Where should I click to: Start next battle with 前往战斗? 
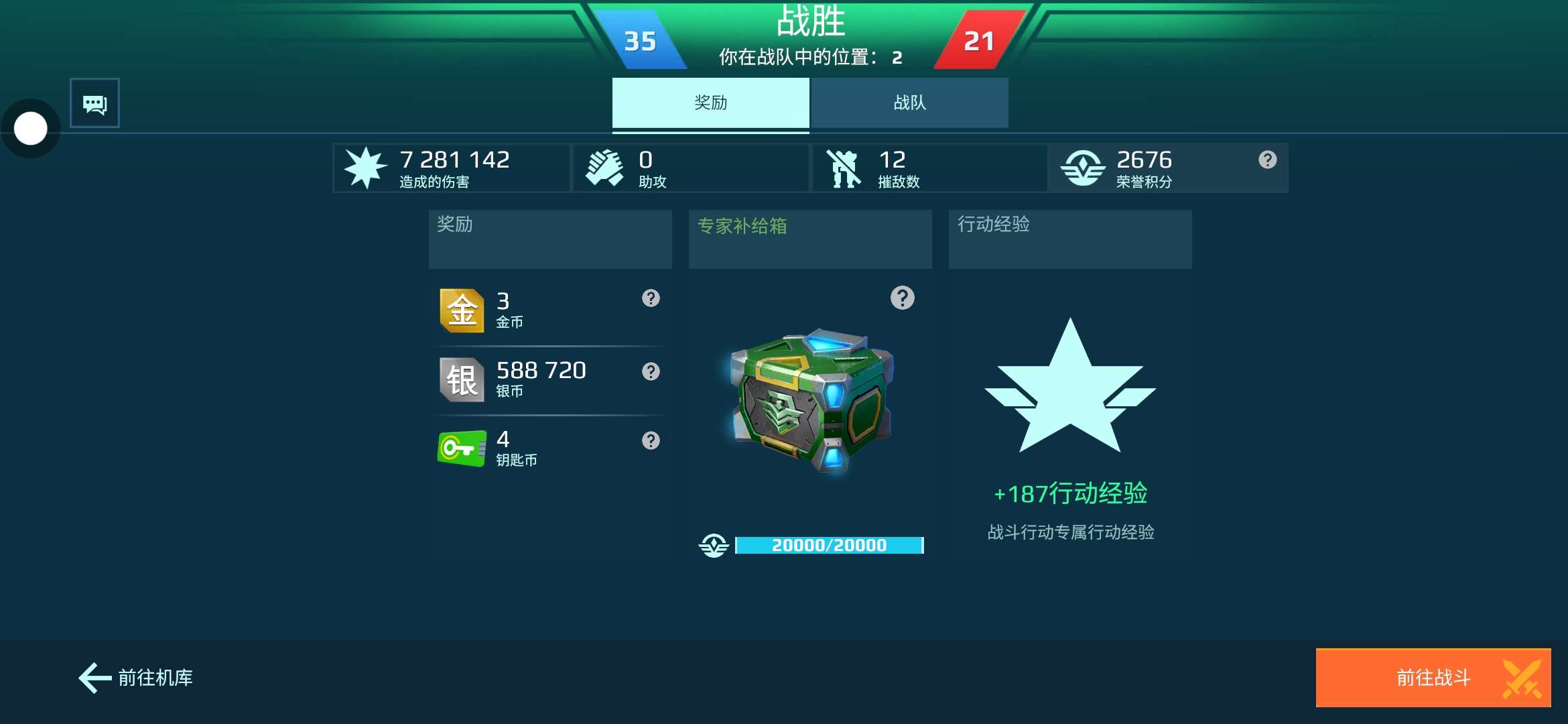(1433, 678)
